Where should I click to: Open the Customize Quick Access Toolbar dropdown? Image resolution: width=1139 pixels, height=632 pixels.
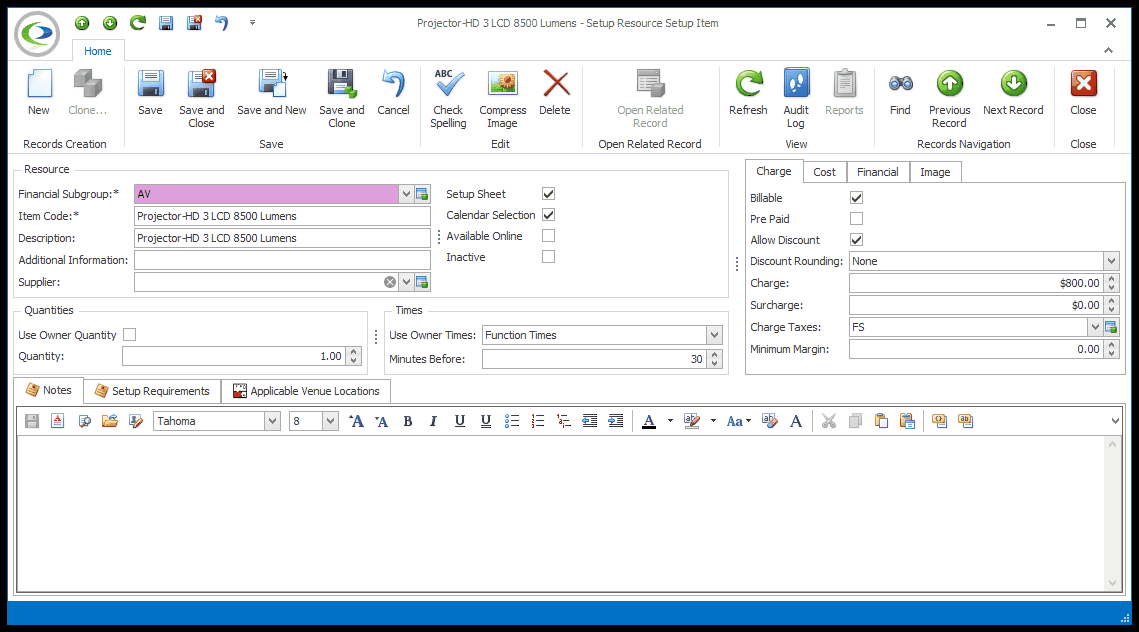[x=252, y=23]
